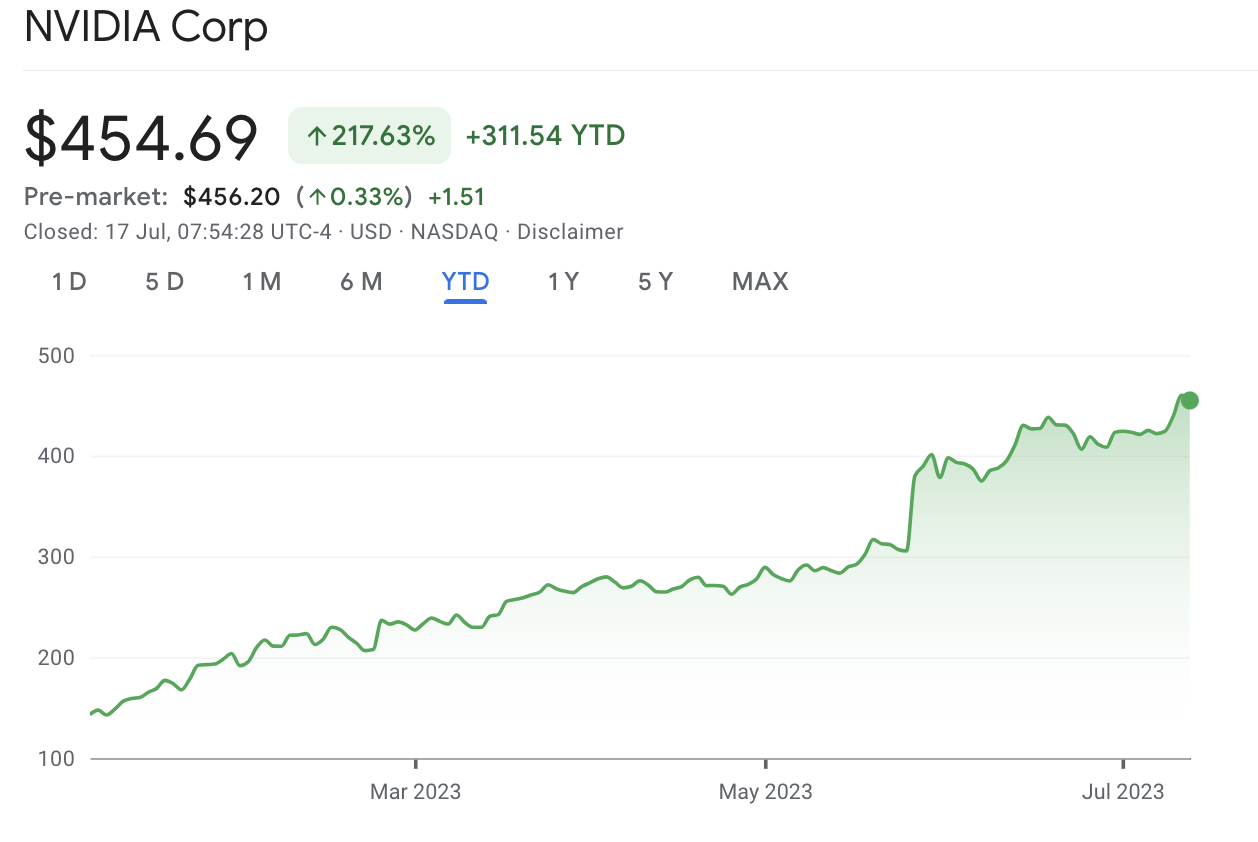Switch to the 1D time range tab

(x=69, y=282)
